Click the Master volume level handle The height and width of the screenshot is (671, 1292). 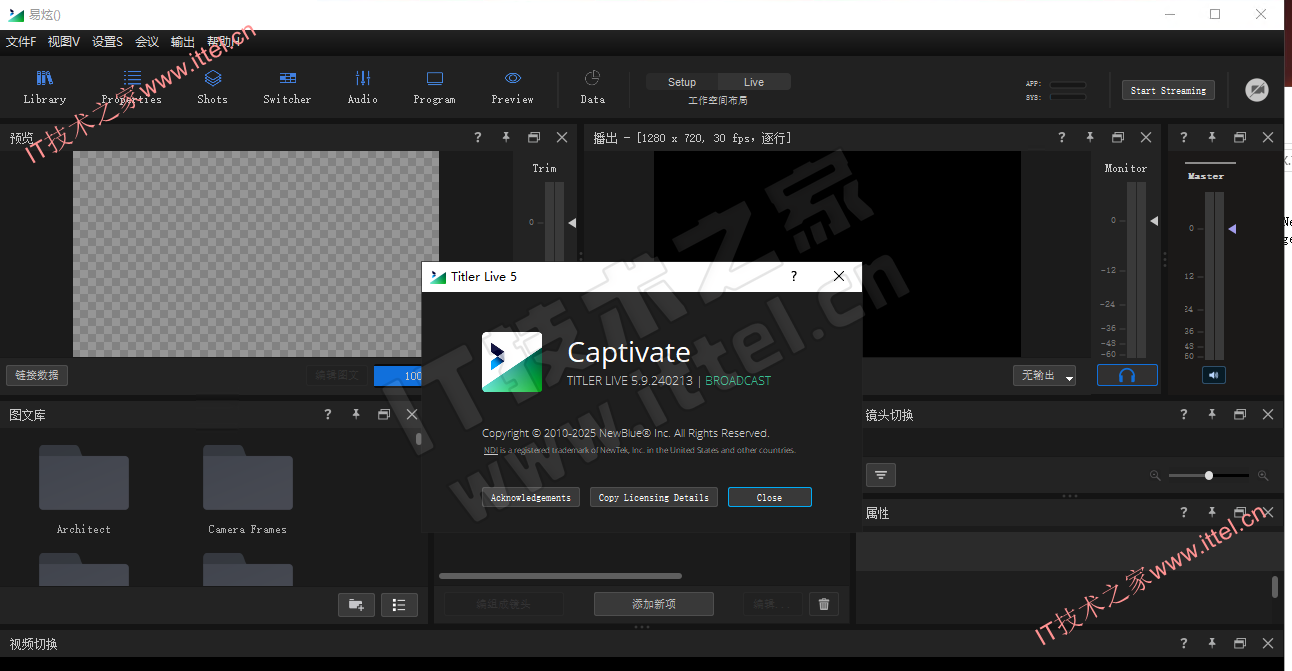pos(1232,229)
